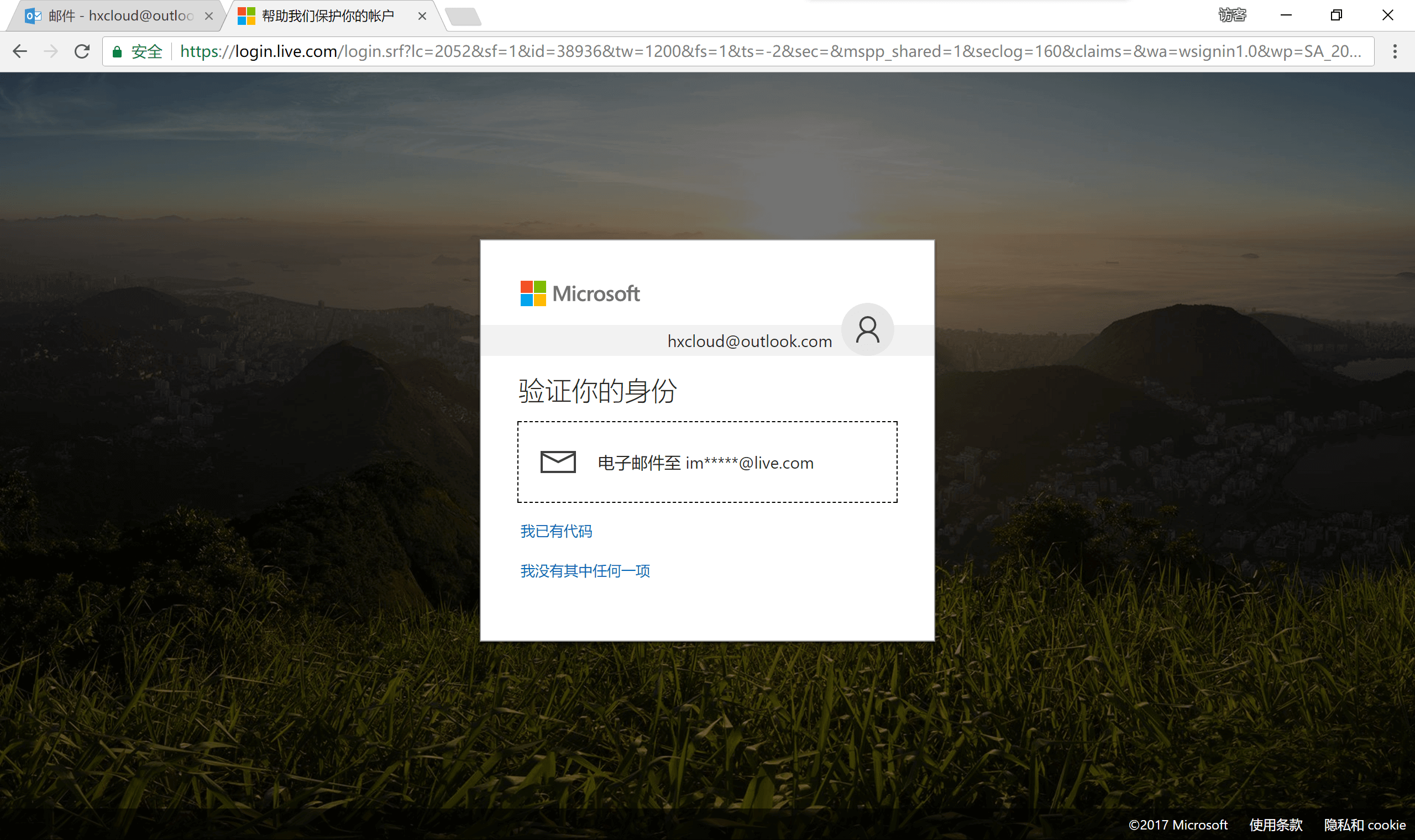The width and height of the screenshot is (1415, 840).
Task: Click the Microsoft logo in dialog
Action: point(580,293)
